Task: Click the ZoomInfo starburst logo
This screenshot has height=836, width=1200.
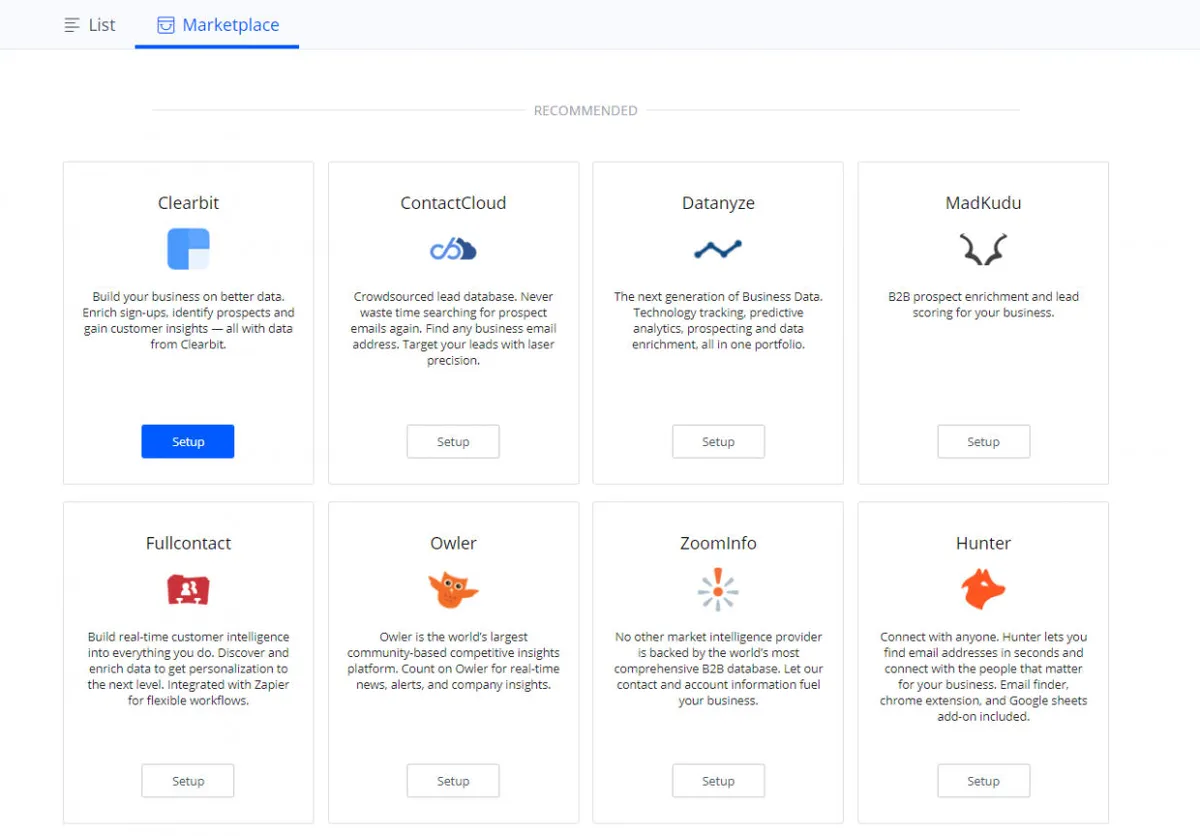Action: [718, 589]
